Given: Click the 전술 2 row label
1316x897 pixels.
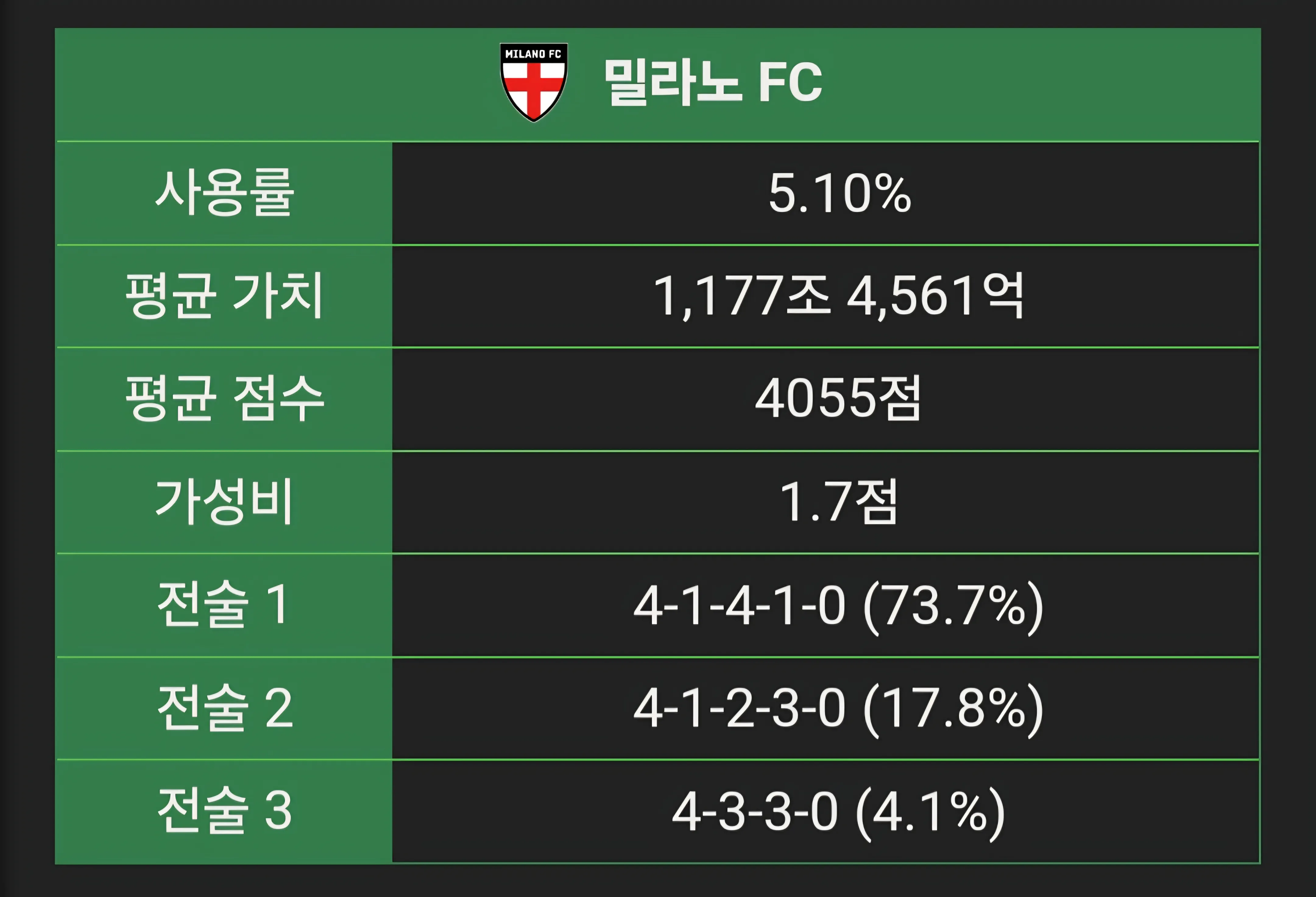Looking at the screenshot, I should tap(224, 708).
